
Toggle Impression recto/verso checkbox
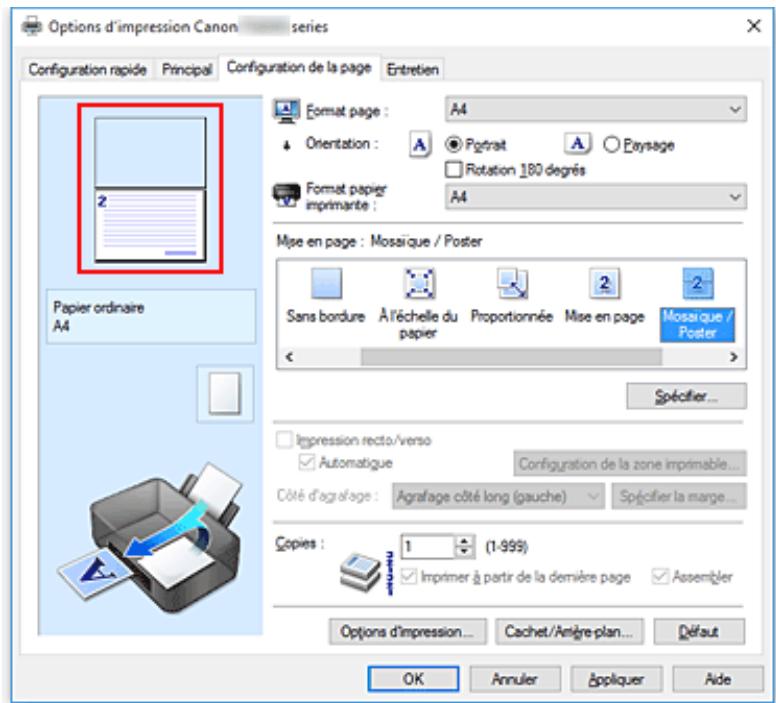pos(284,440)
